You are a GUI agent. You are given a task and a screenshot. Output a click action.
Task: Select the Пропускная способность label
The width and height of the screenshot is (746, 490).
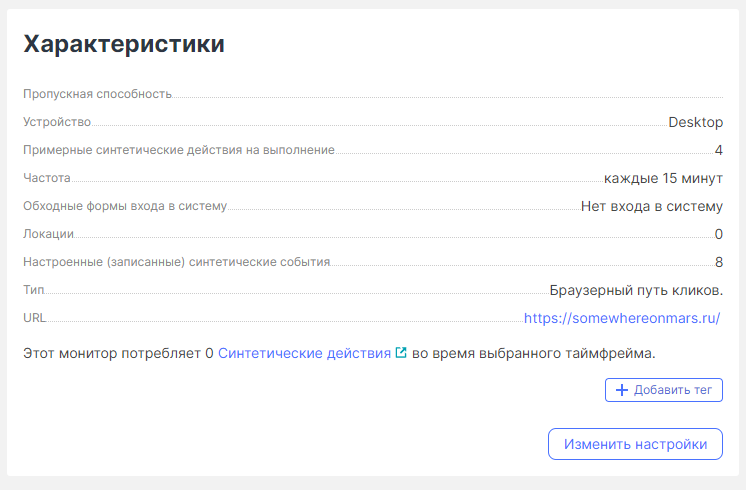[x=97, y=94]
